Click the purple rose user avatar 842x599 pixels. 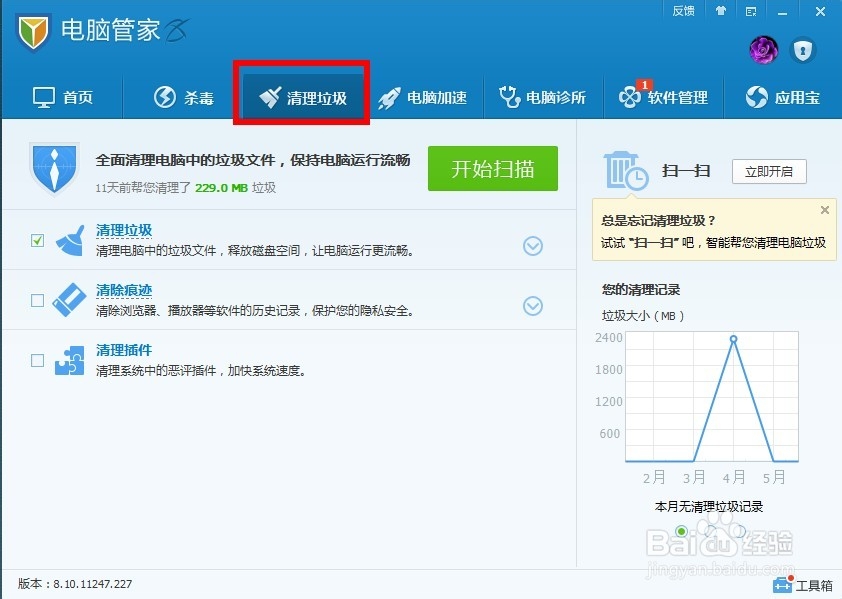[x=764, y=50]
